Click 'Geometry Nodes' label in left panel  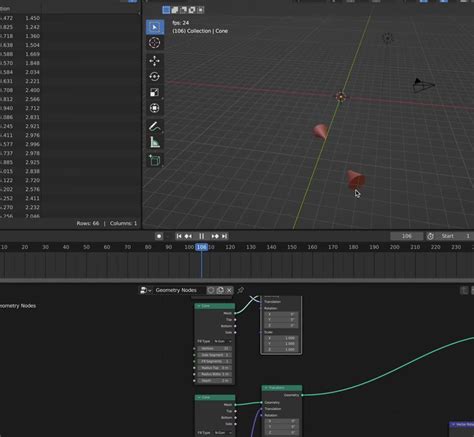click(x=18, y=306)
